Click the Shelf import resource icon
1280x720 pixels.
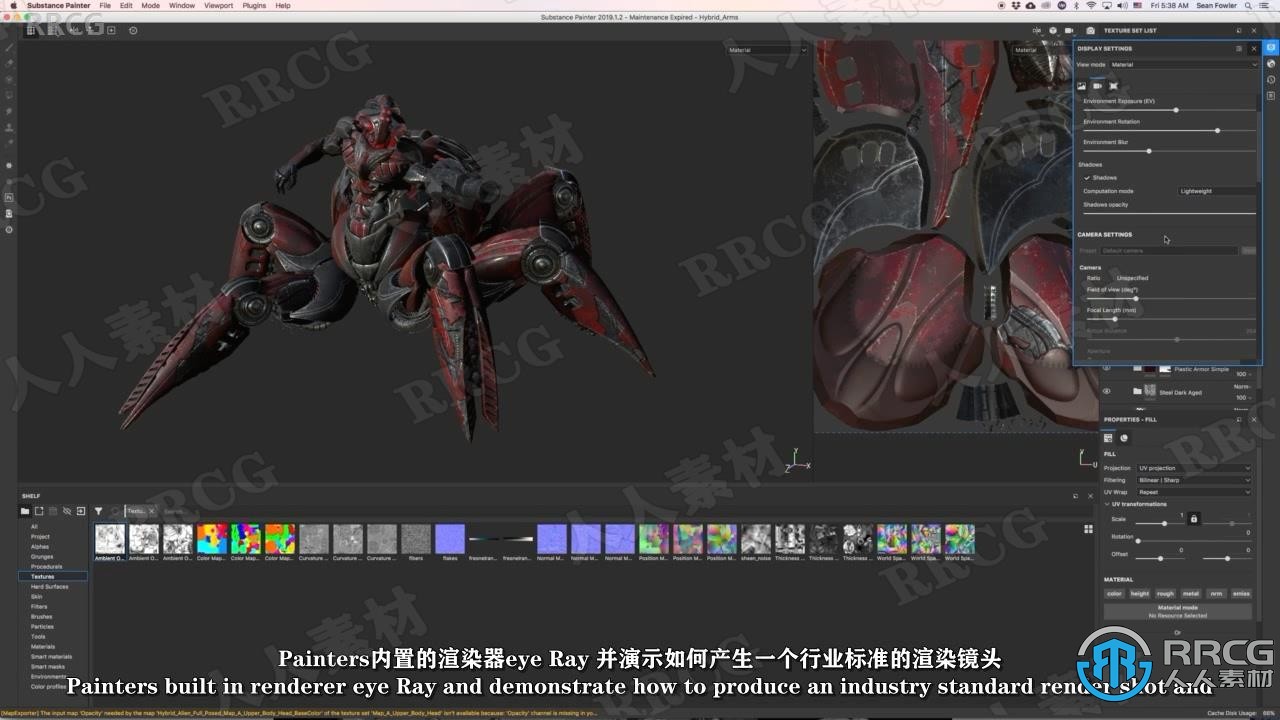(81, 511)
